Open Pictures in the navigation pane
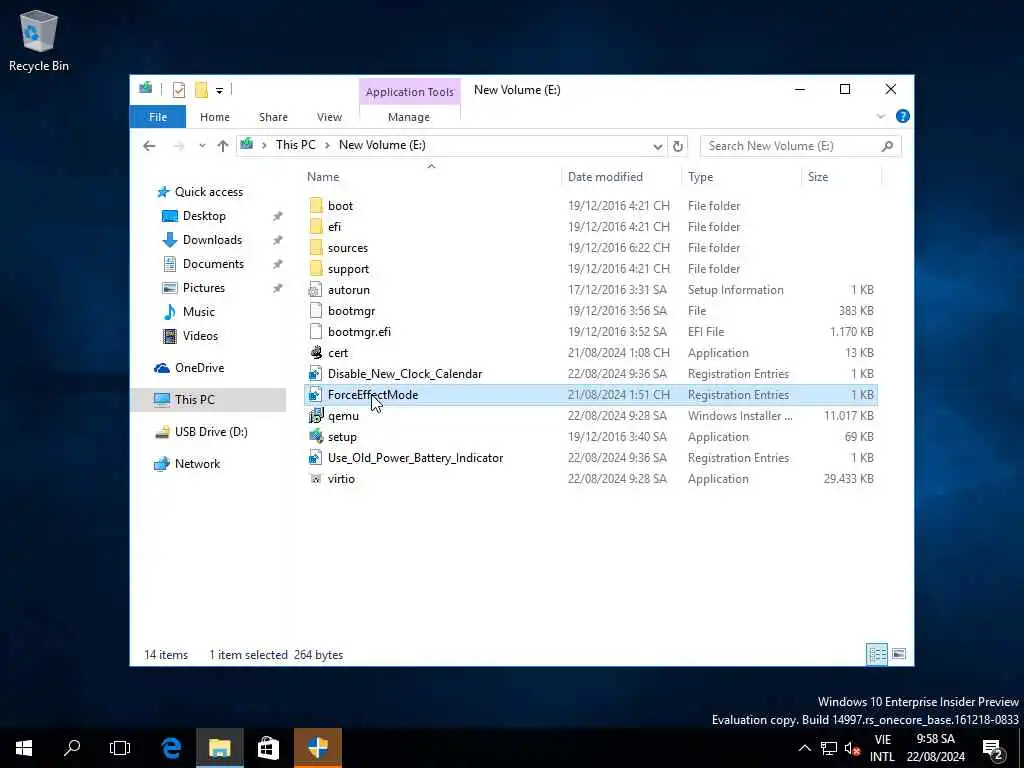 [x=204, y=288]
